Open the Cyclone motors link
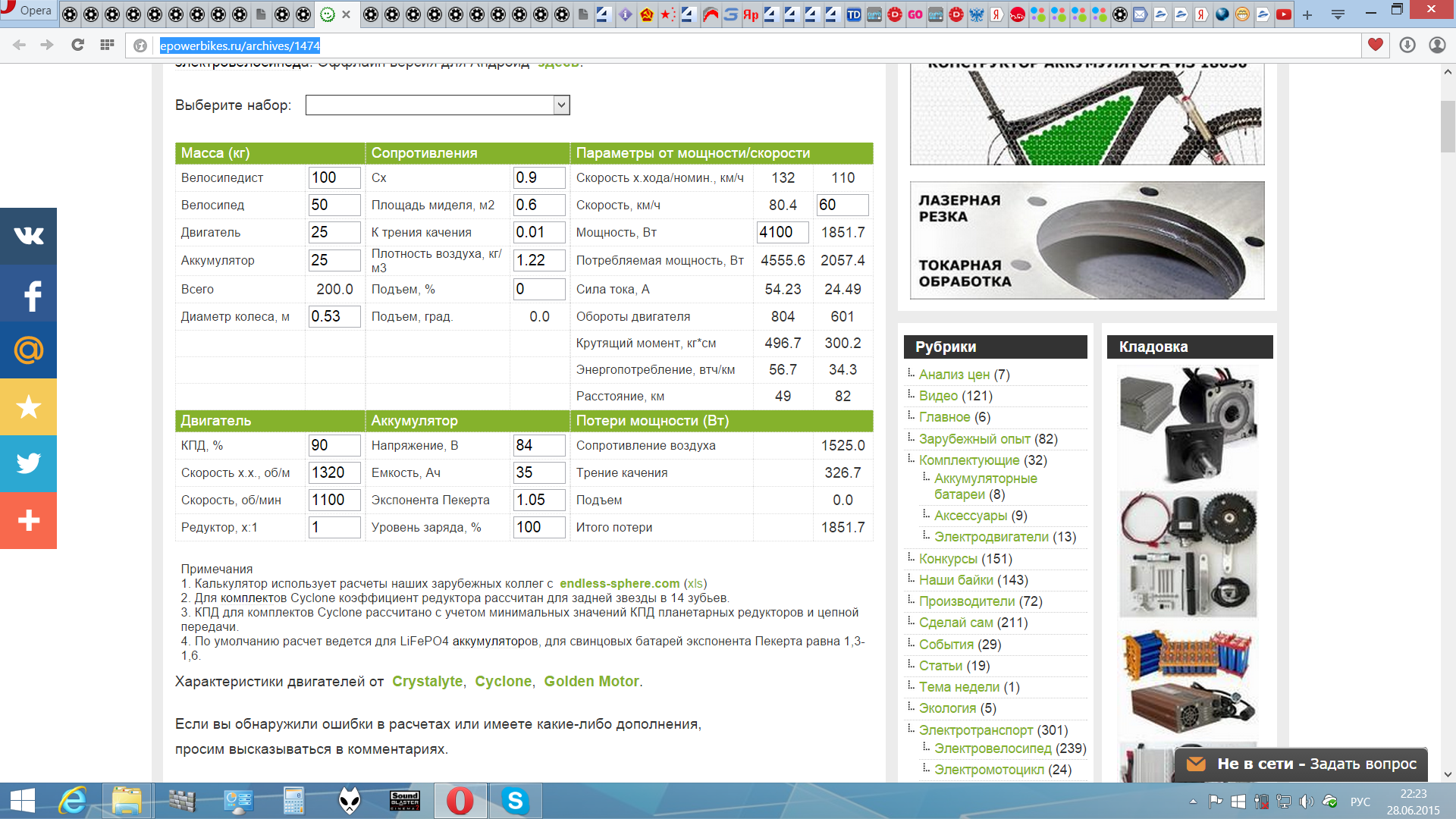This screenshot has height=819, width=1456. tap(503, 681)
